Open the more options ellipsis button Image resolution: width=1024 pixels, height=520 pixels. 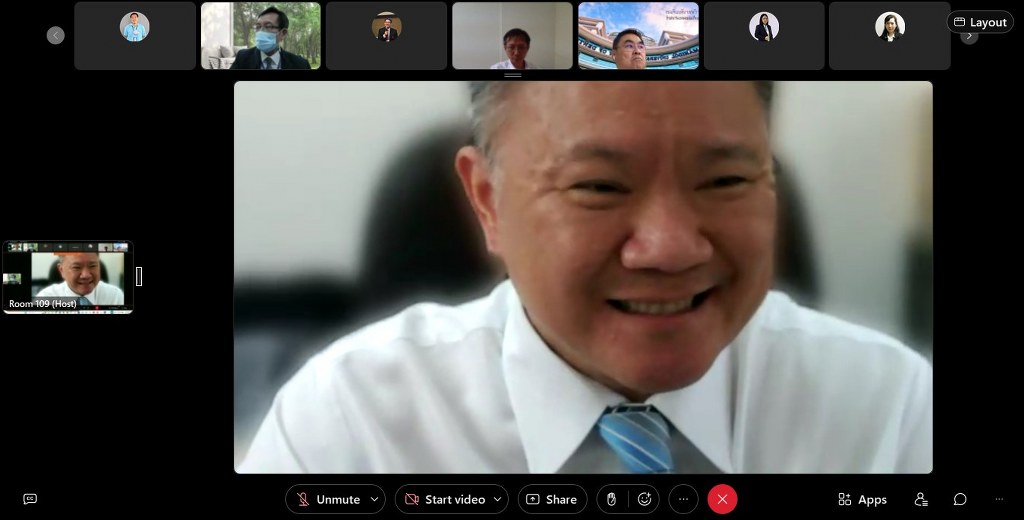(x=683, y=499)
